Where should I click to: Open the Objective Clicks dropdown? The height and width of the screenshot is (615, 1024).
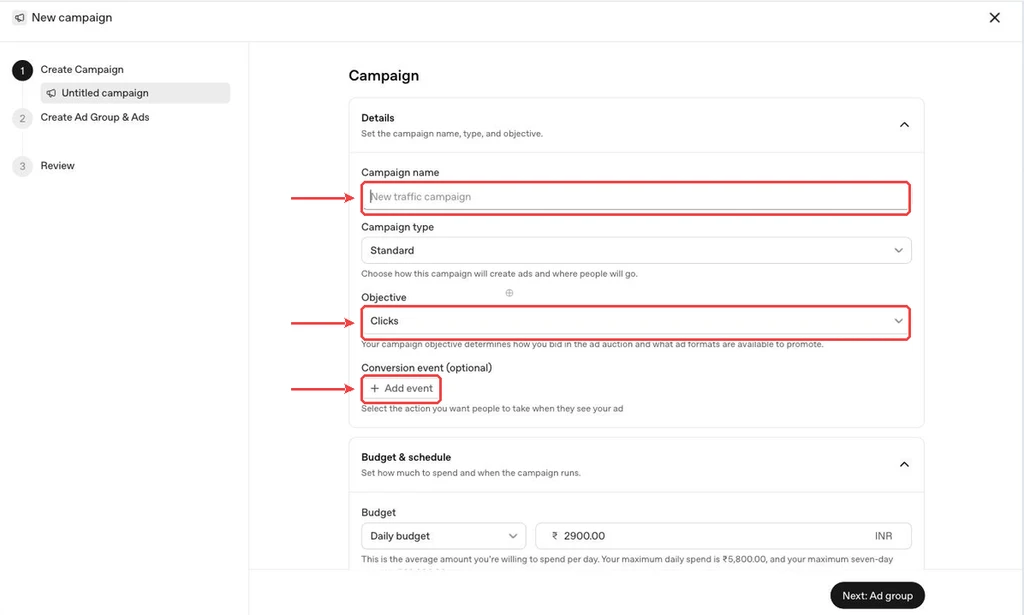coord(636,321)
